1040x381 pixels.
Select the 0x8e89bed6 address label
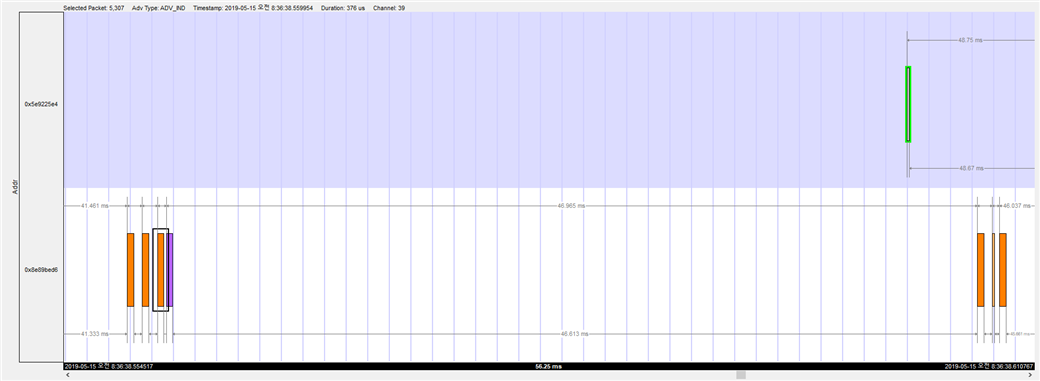point(41,270)
